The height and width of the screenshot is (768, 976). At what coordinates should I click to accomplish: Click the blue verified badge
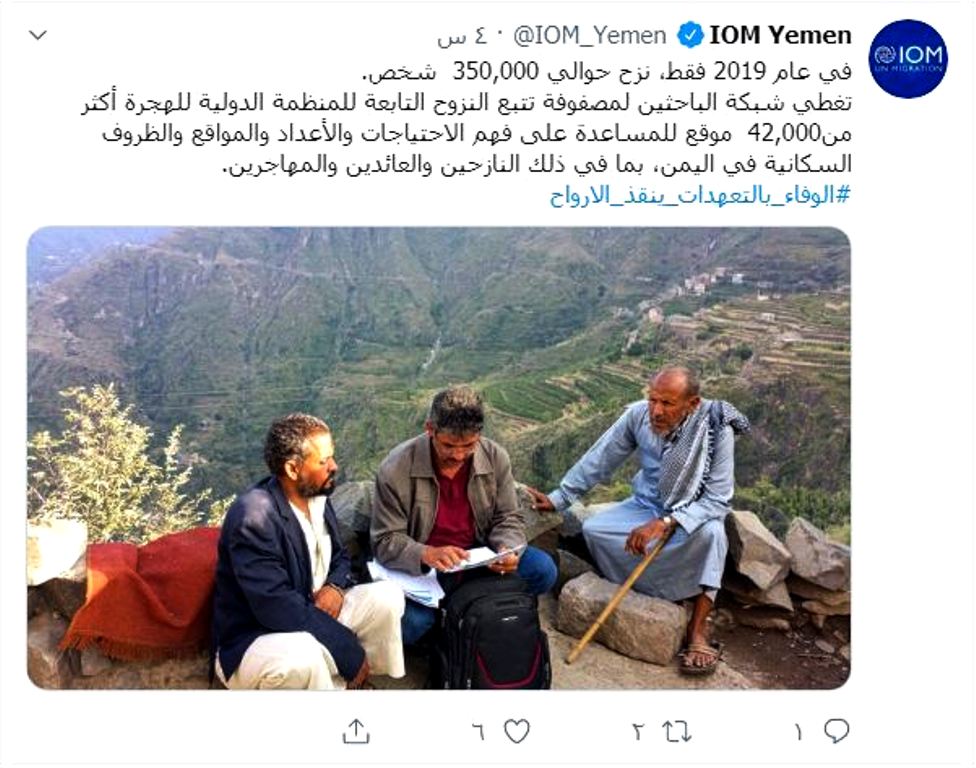point(690,35)
